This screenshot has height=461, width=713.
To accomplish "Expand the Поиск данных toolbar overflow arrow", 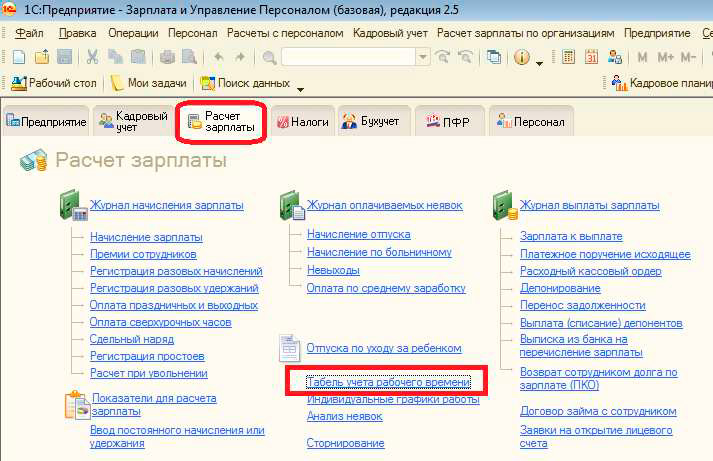I will pyautogui.click(x=300, y=89).
